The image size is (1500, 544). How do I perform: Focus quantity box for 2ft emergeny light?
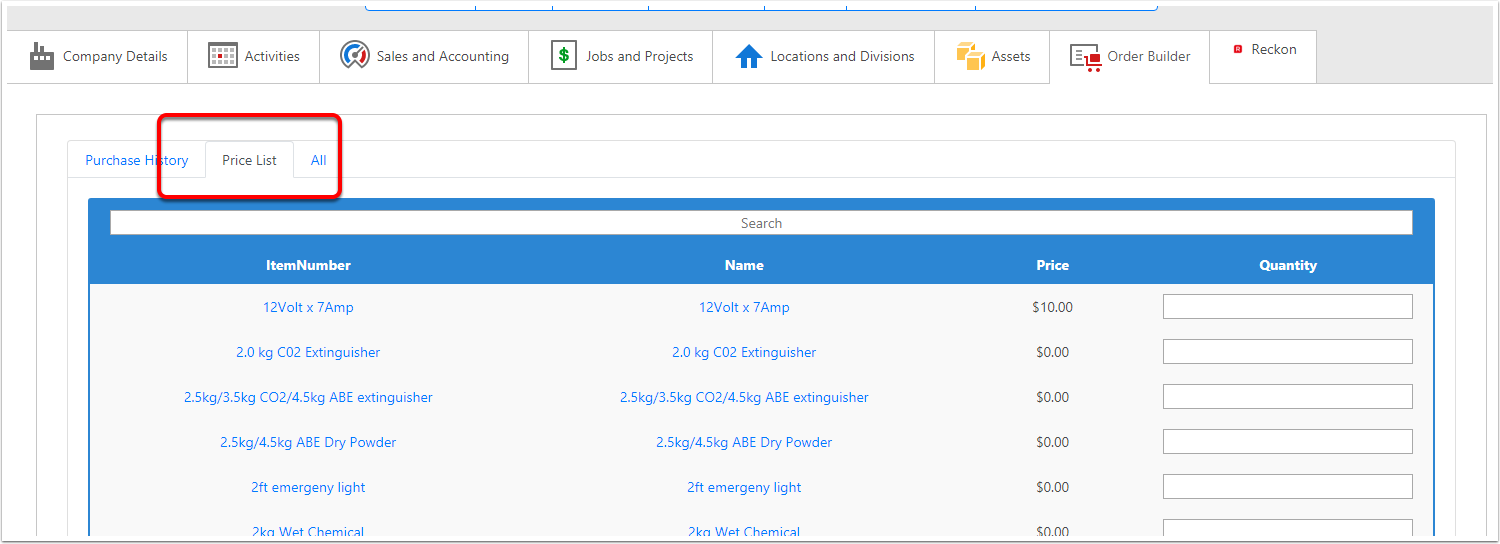[x=1287, y=487]
